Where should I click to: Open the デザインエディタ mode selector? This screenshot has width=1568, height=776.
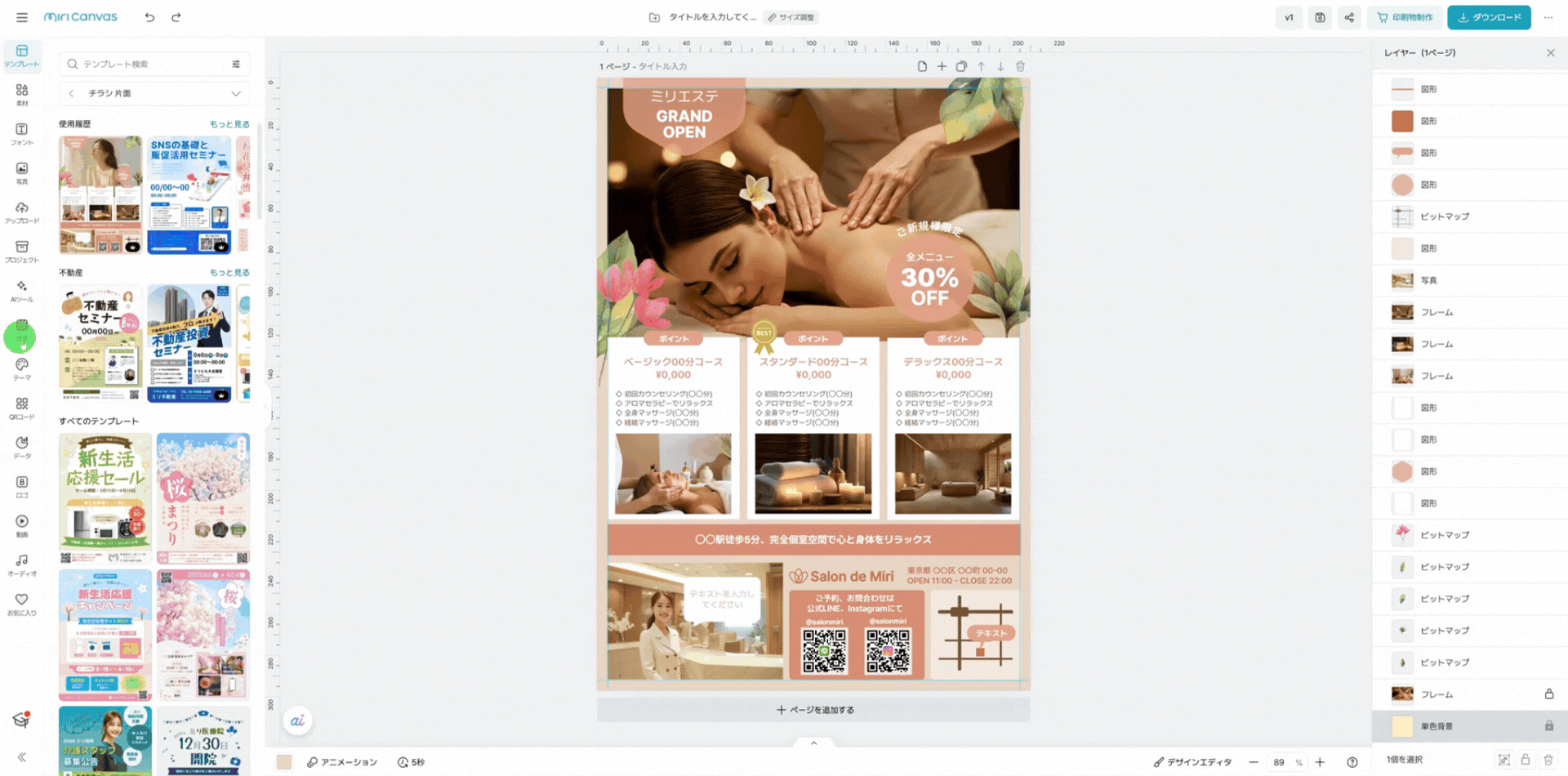pos(1192,762)
